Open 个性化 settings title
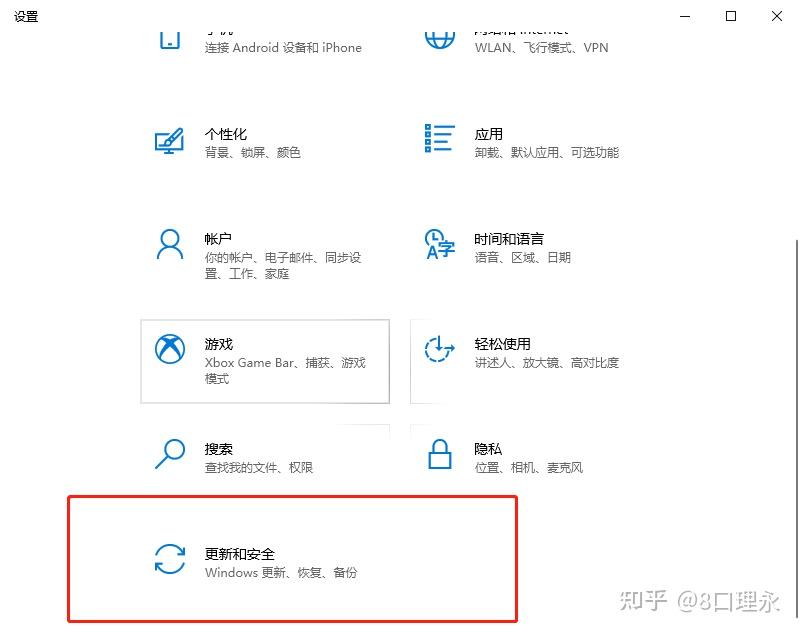Image resolution: width=800 pixels, height=634 pixels. (x=226, y=134)
